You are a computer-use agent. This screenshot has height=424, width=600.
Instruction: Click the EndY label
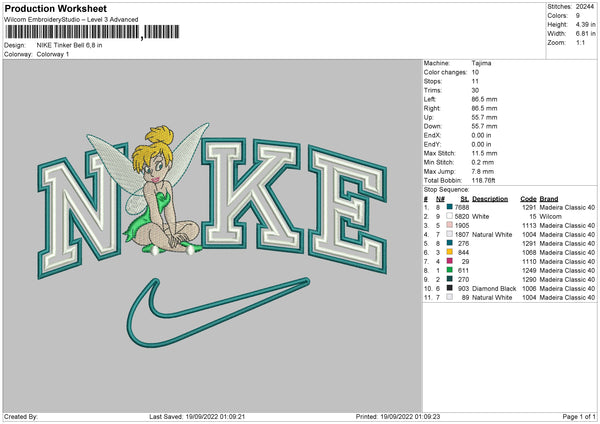(x=432, y=144)
